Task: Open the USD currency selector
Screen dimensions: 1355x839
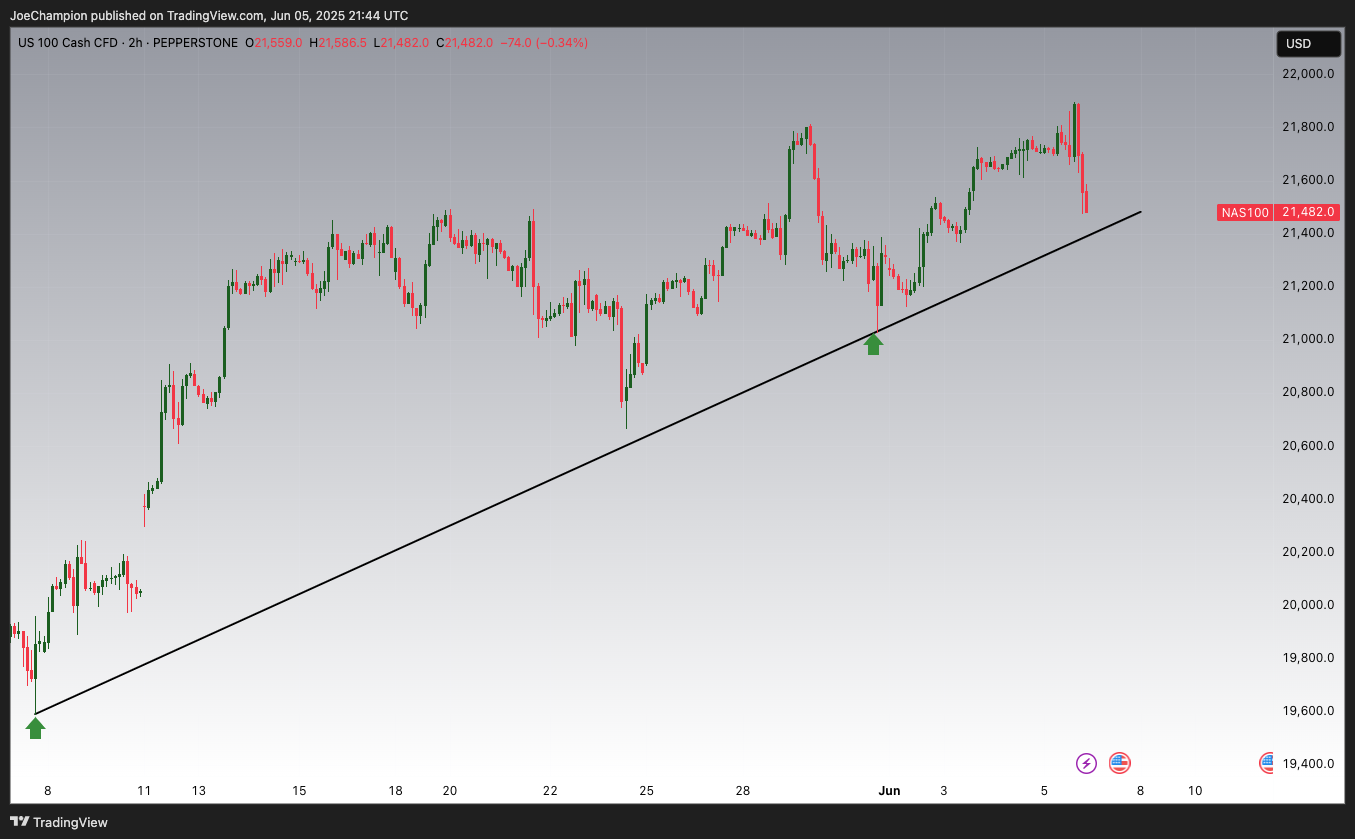Action: (x=1308, y=44)
